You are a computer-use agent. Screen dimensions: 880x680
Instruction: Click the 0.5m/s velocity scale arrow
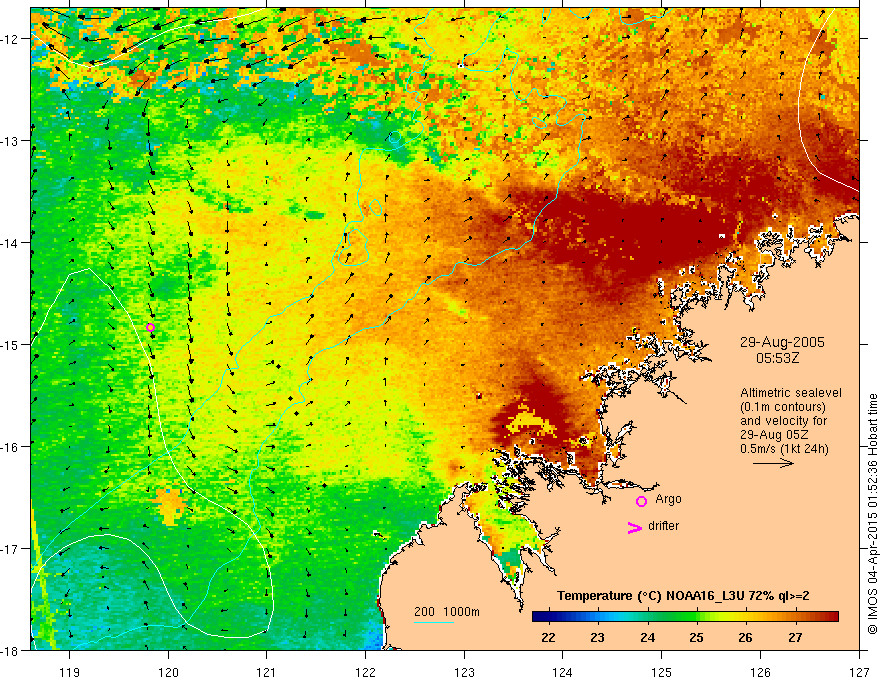pyautogui.click(x=773, y=463)
